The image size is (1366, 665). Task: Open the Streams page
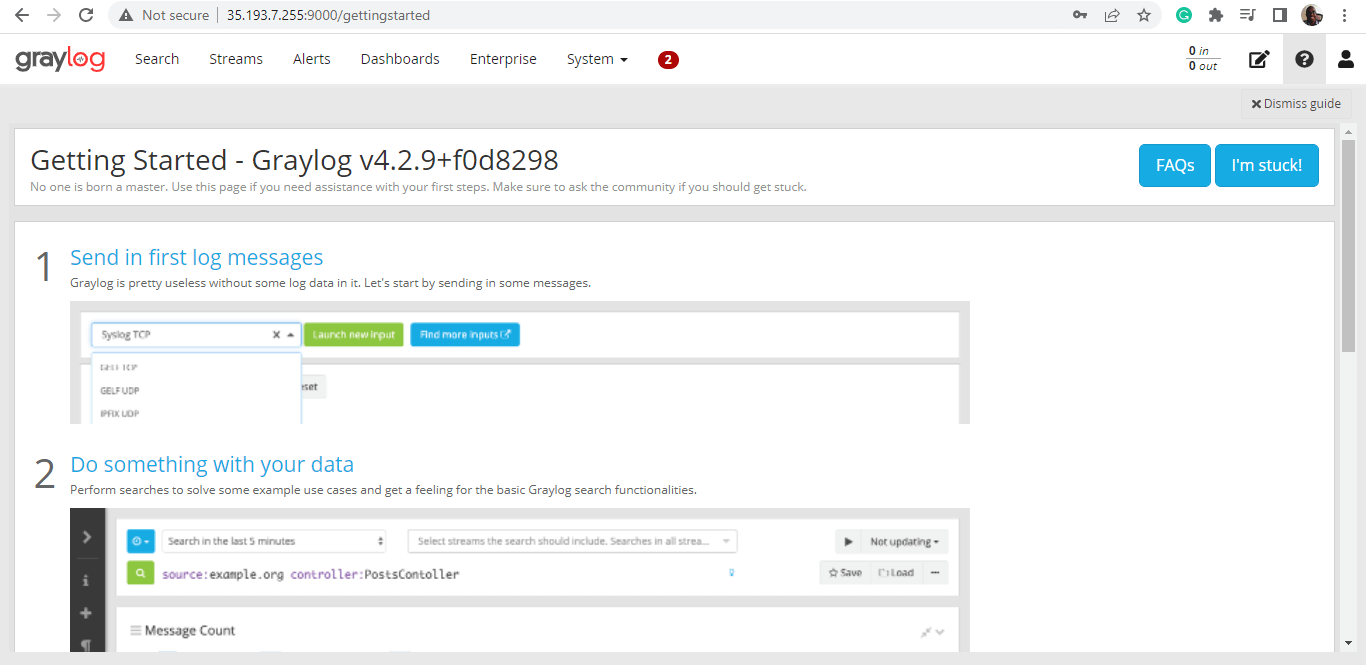tap(236, 59)
